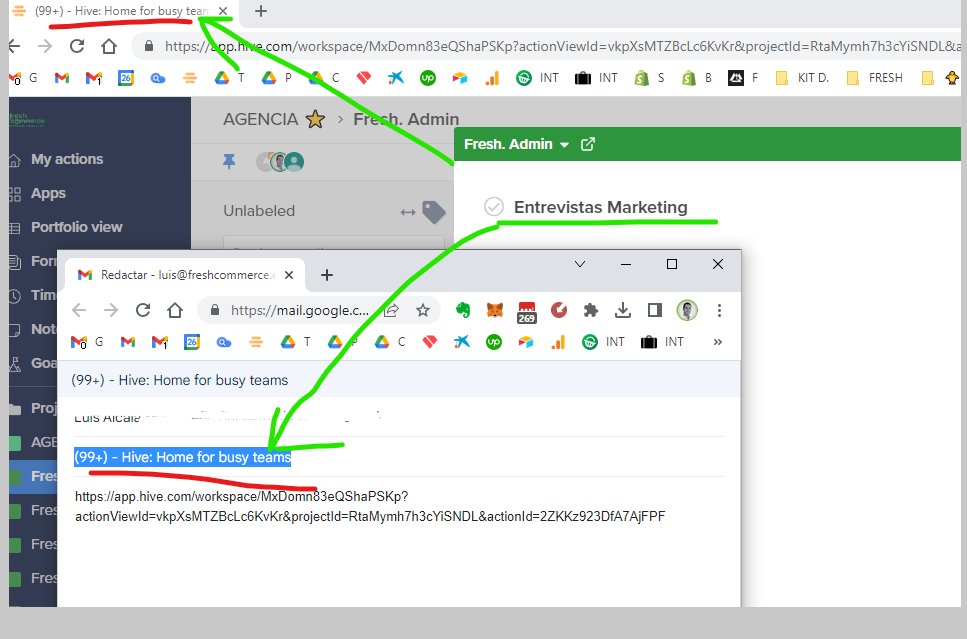The image size is (967, 639).
Task: Click project member avatars
Action: point(280,162)
